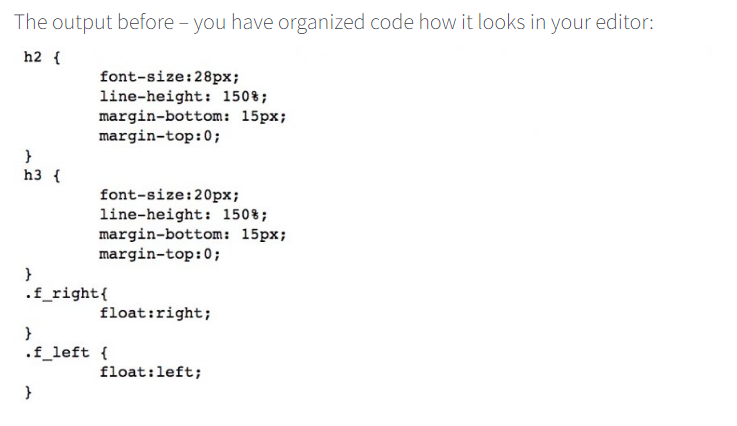Click the margin-bottom line inside the h3 rule
Image resolution: width=737 pixels, height=426 pixels.
point(193,233)
